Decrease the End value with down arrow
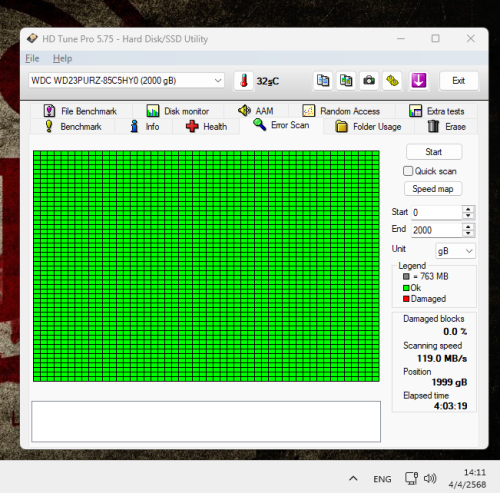This screenshot has width=500, height=493. click(468, 233)
